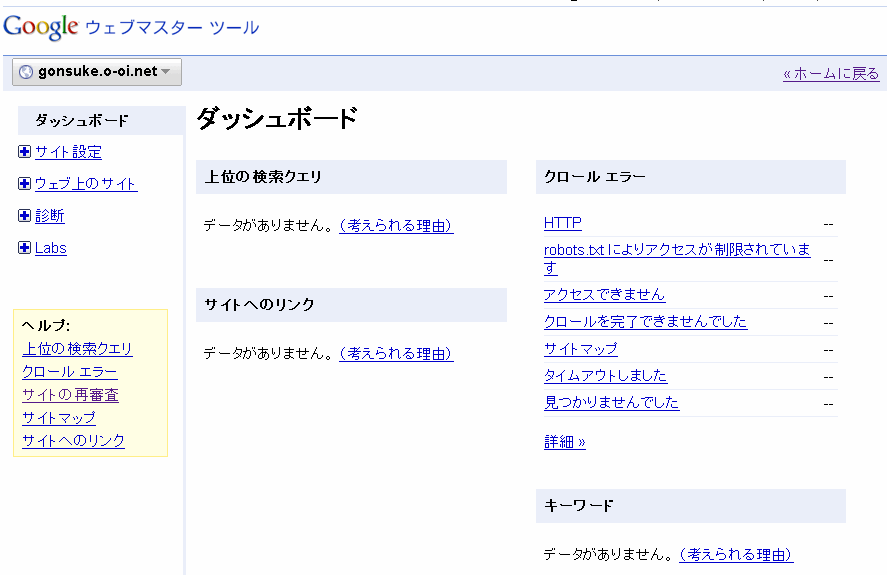The width and height of the screenshot is (887, 575).
Task: Click the globe icon beside gonsuke.o-oi.net
Action: pos(25,72)
